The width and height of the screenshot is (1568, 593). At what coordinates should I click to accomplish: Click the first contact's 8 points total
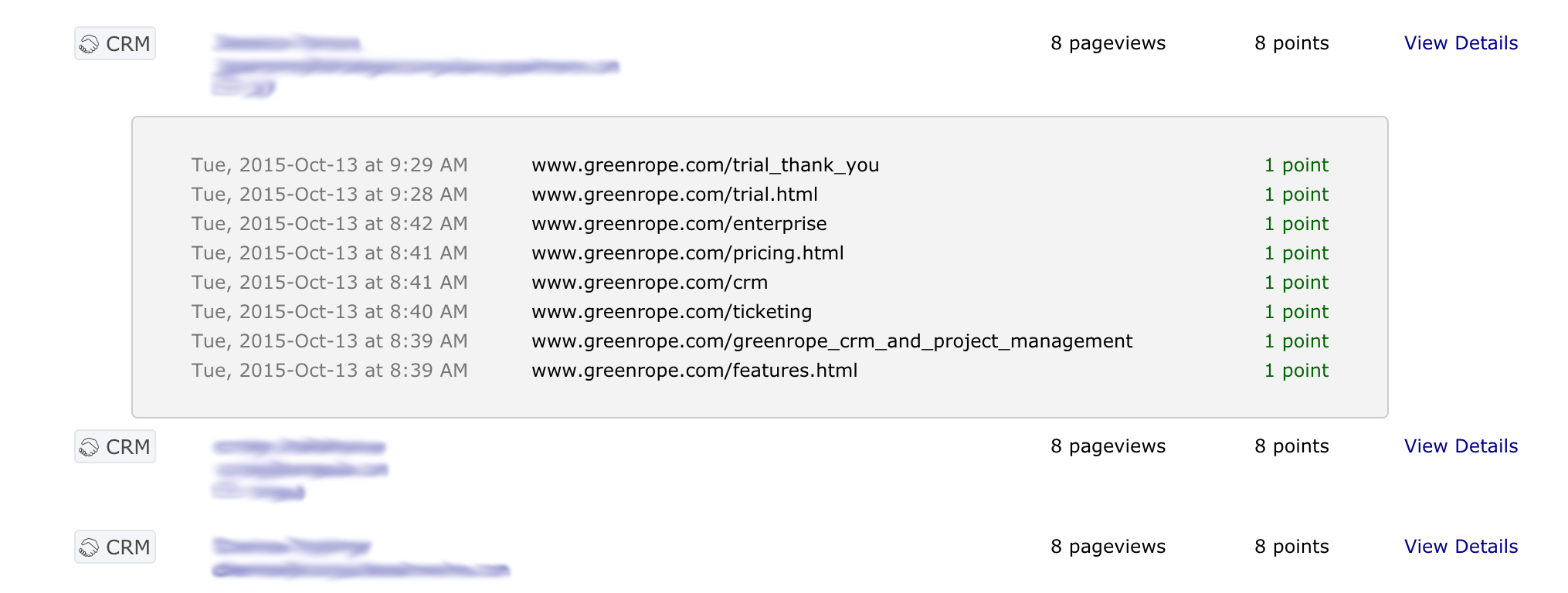tap(1291, 43)
